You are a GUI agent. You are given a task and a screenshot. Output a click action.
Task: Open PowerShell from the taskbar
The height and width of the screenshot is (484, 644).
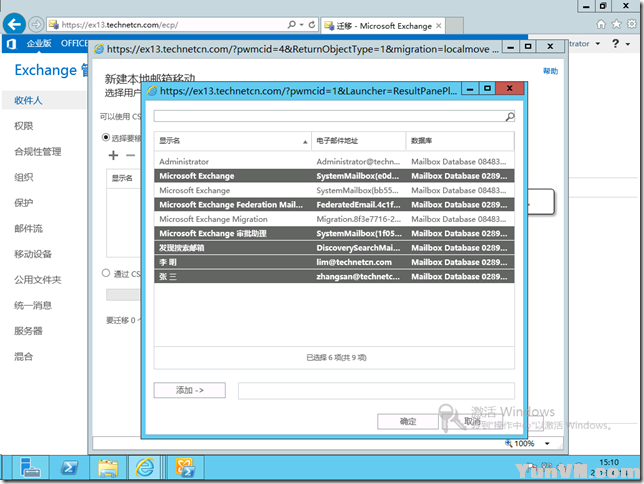[69, 468]
